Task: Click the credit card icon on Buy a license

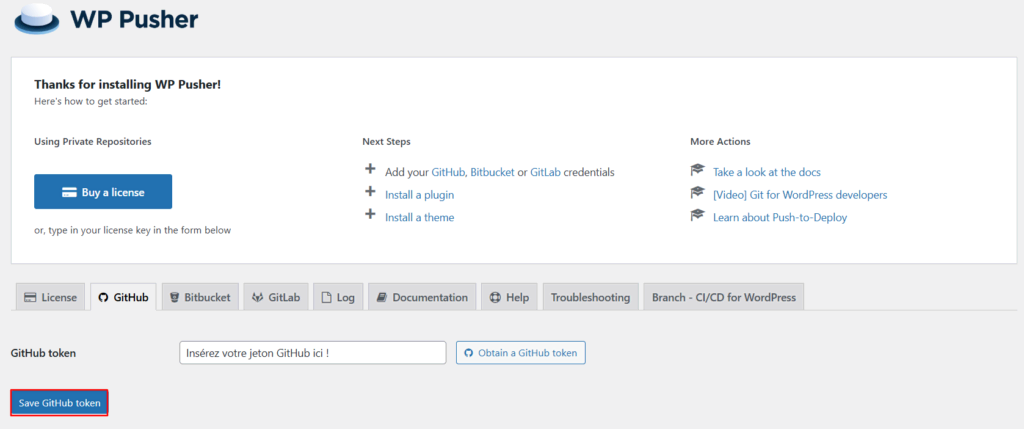Action: (x=70, y=192)
